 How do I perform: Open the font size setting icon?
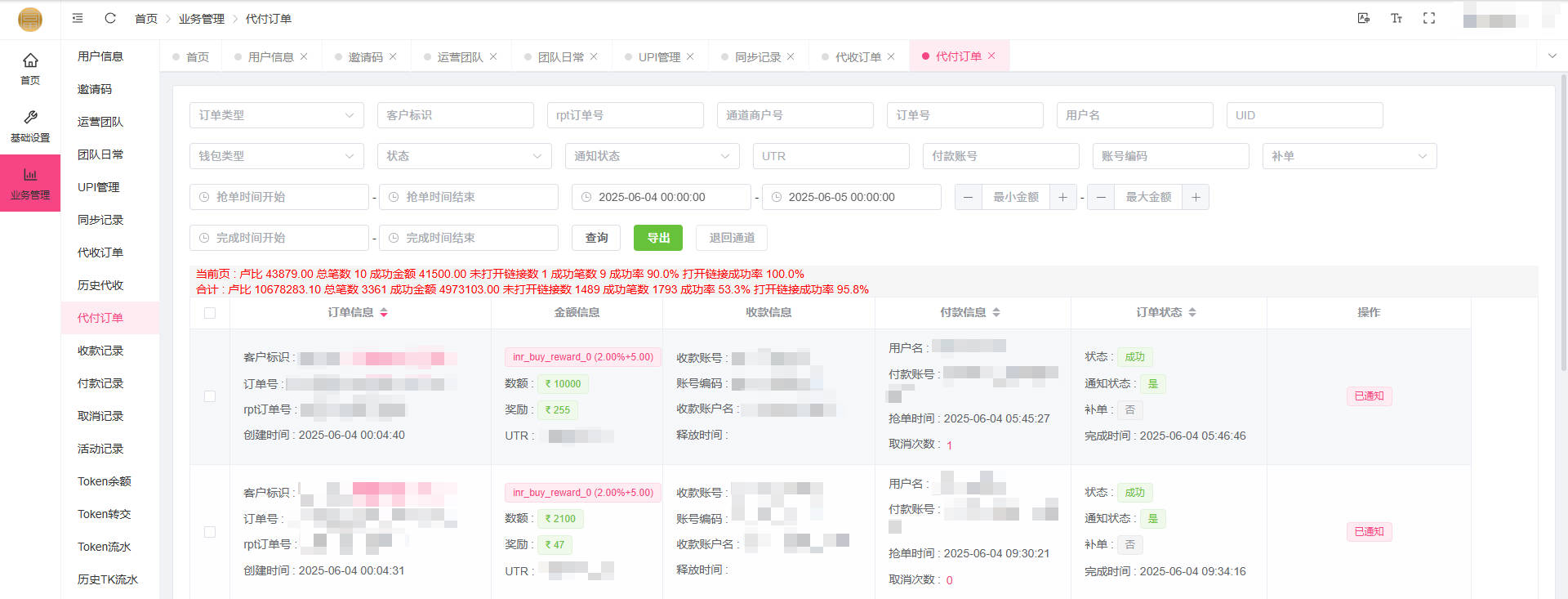1396,18
